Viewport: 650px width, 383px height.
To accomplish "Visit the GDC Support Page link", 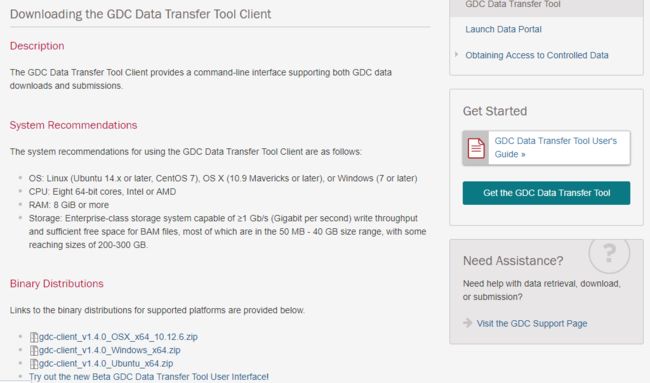I will 532,323.
